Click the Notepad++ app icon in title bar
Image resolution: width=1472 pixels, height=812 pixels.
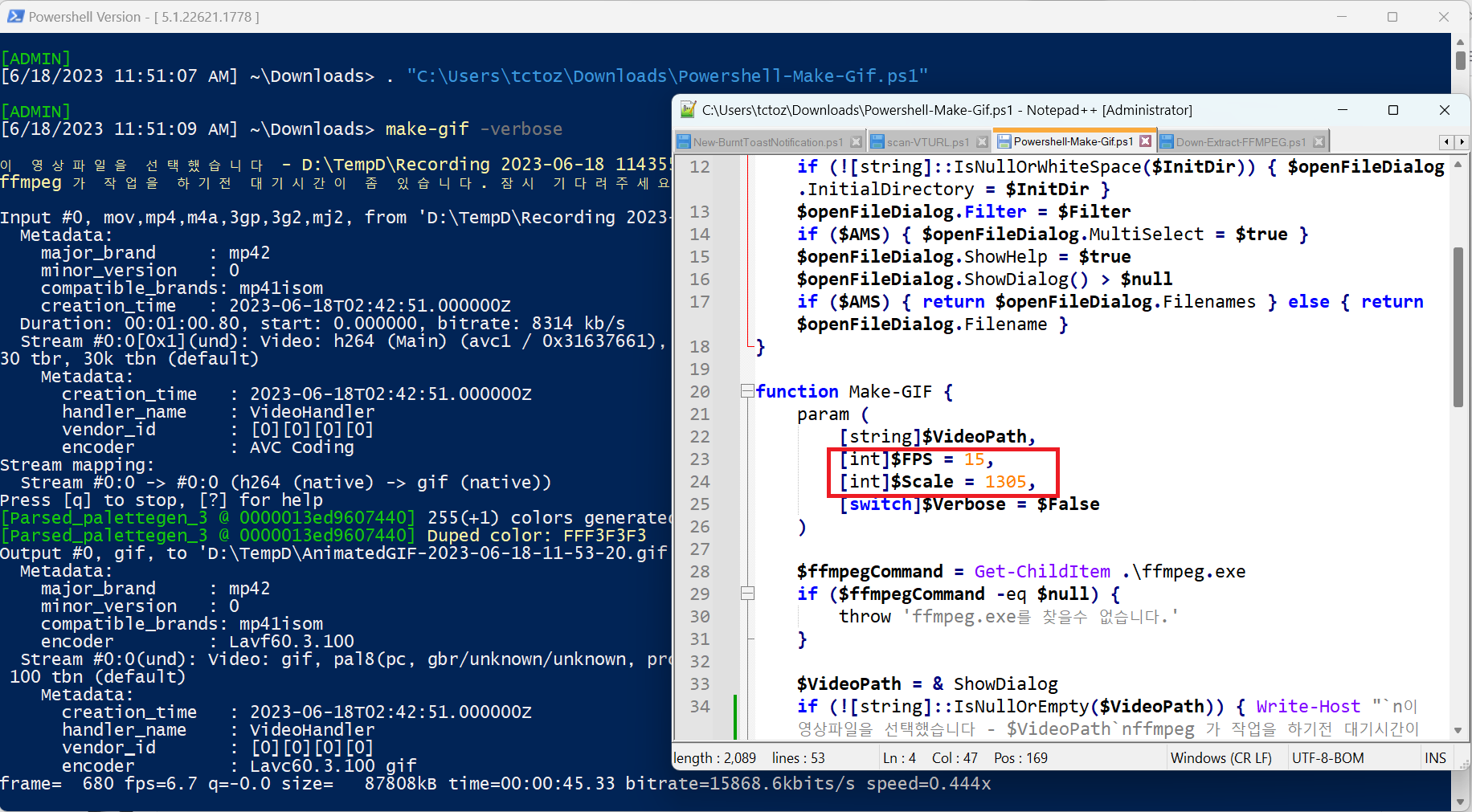click(688, 110)
